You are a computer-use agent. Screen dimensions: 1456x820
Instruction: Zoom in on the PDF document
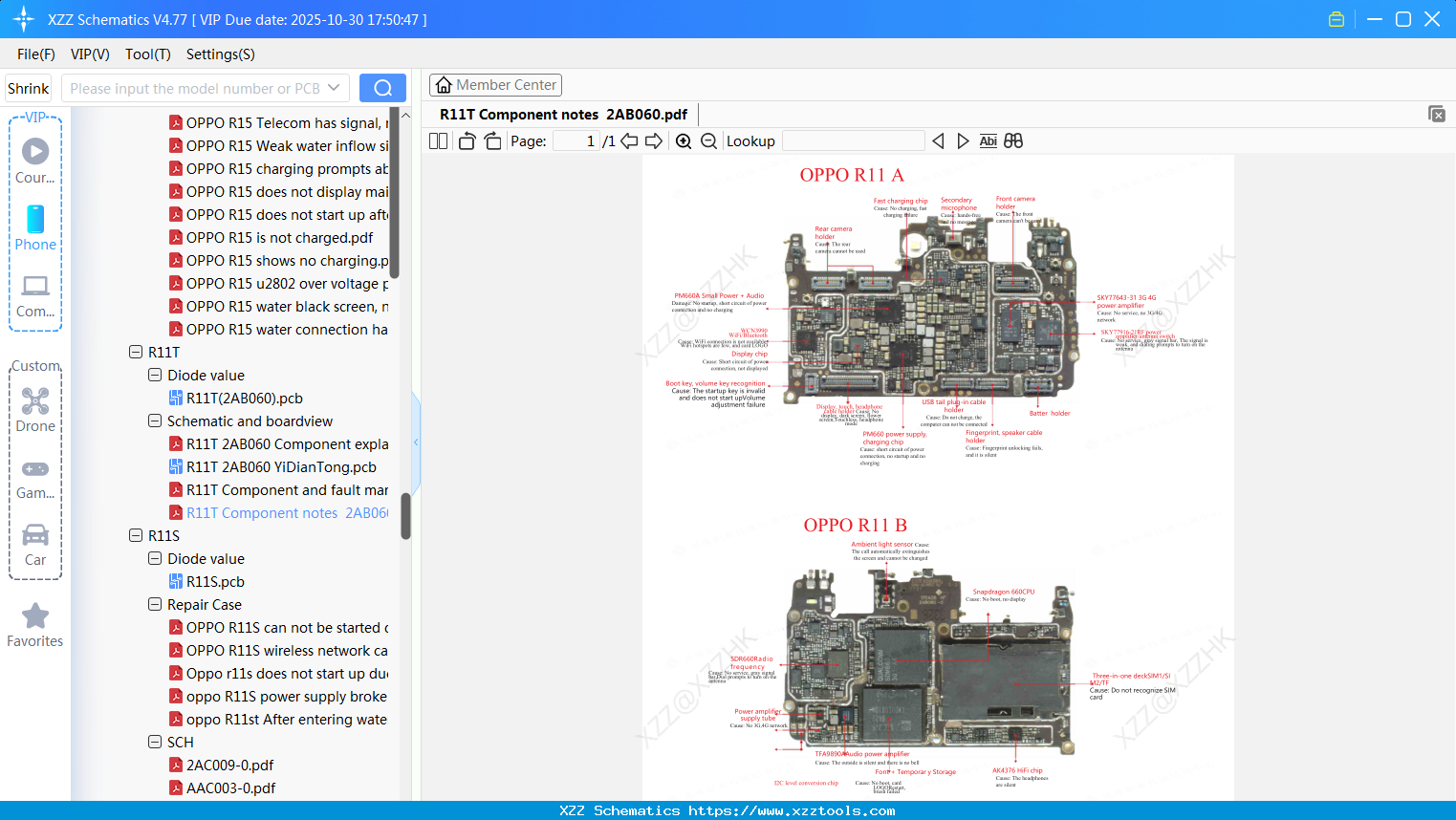(684, 140)
